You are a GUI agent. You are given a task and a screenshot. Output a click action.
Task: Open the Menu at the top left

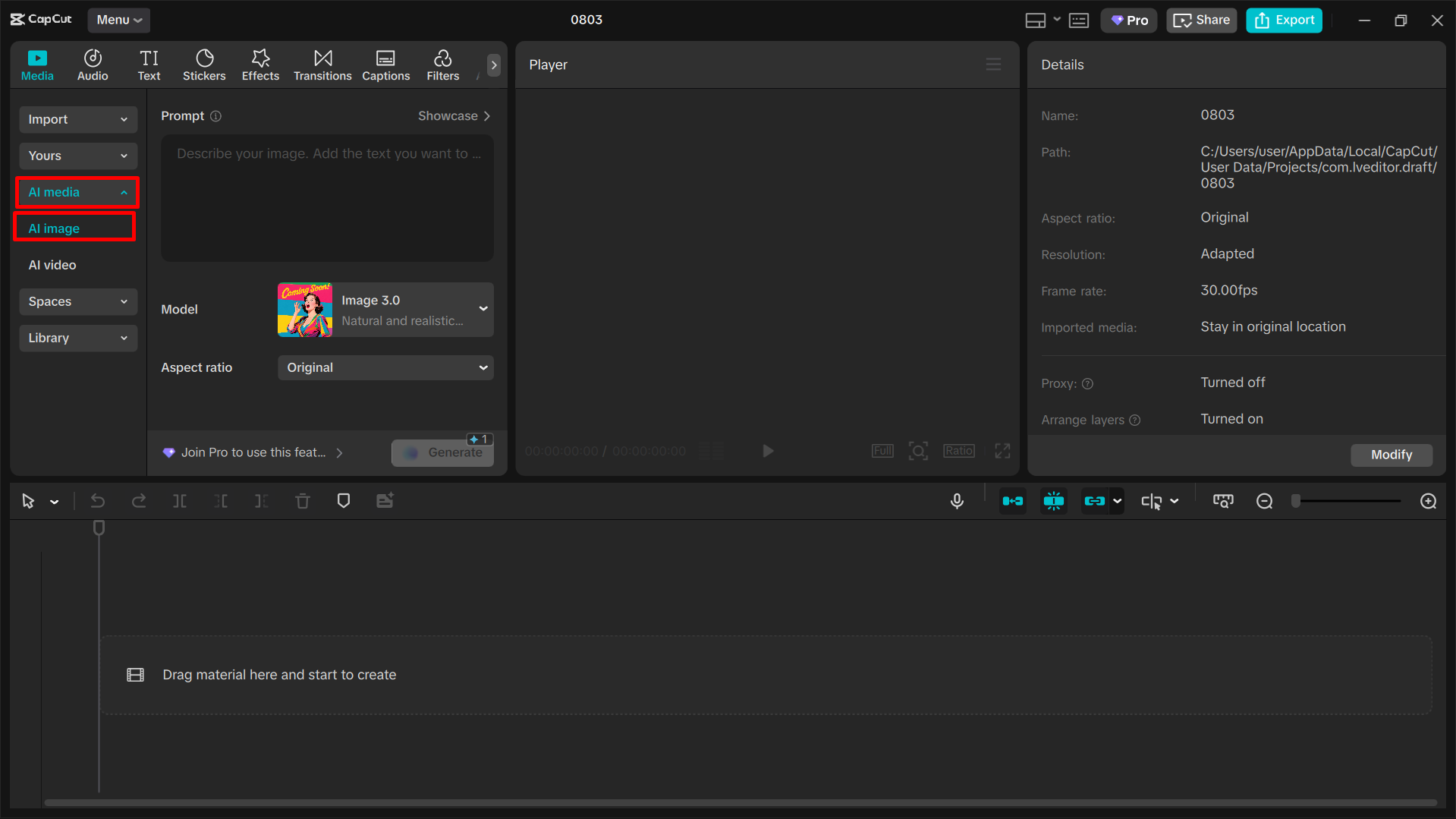(118, 20)
